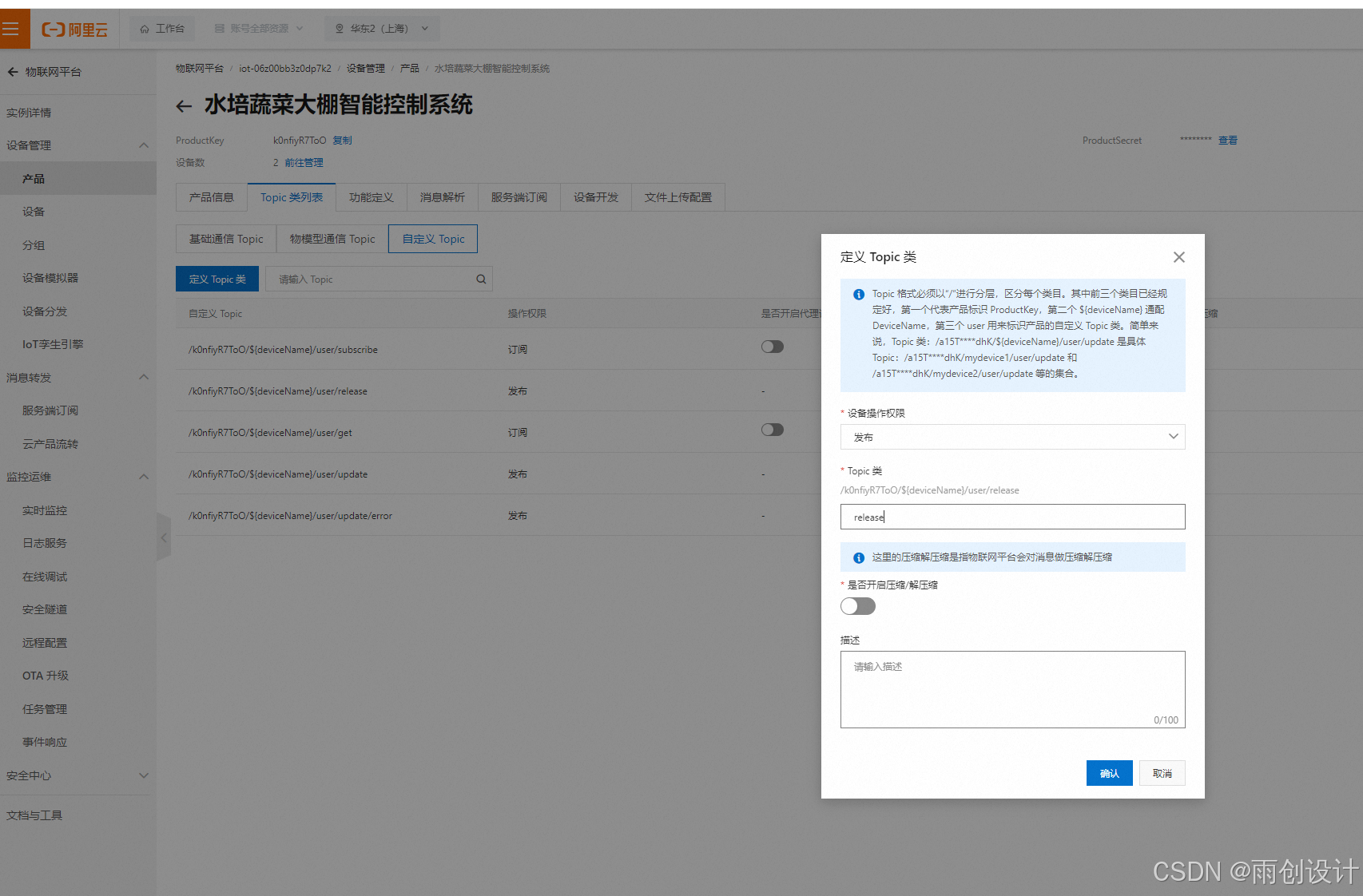1363x896 pixels.
Task: Toggle the compress/decompress switch in dialog
Action: point(858,606)
